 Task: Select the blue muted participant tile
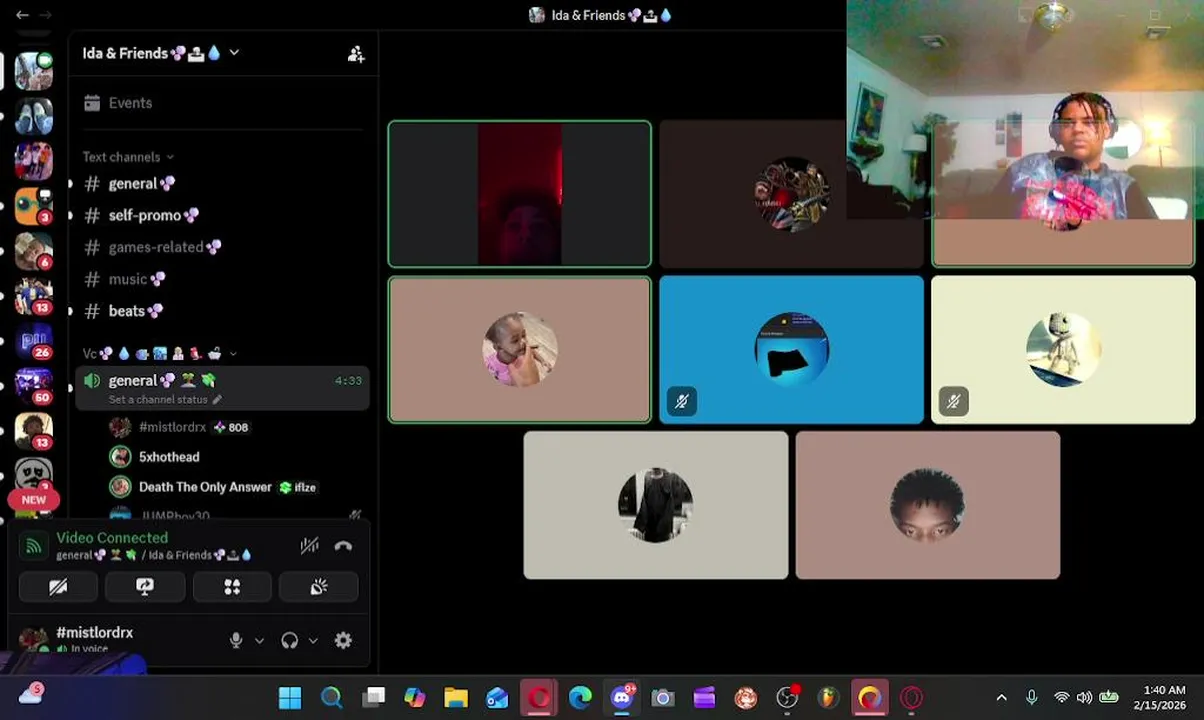tap(791, 350)
